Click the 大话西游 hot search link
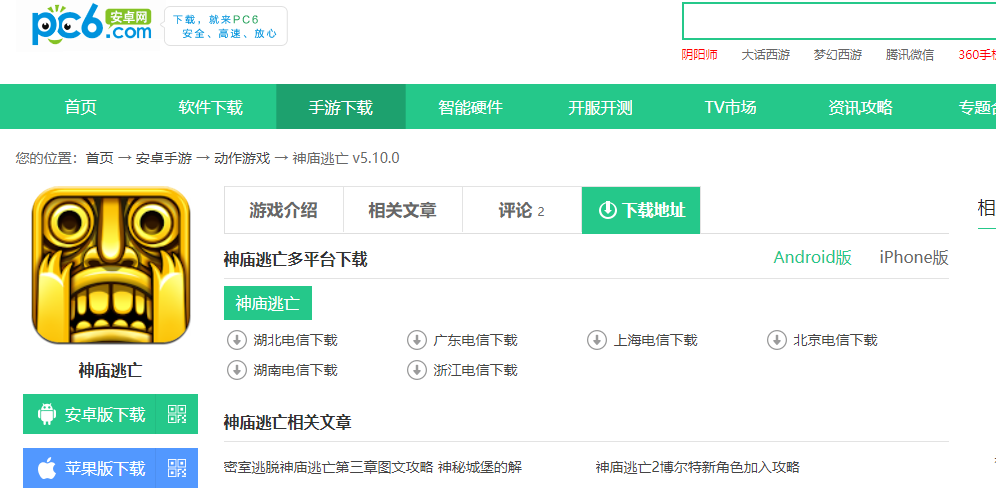Image resolution: width=996 pixels, height=490 pixels. coord(765,55)
